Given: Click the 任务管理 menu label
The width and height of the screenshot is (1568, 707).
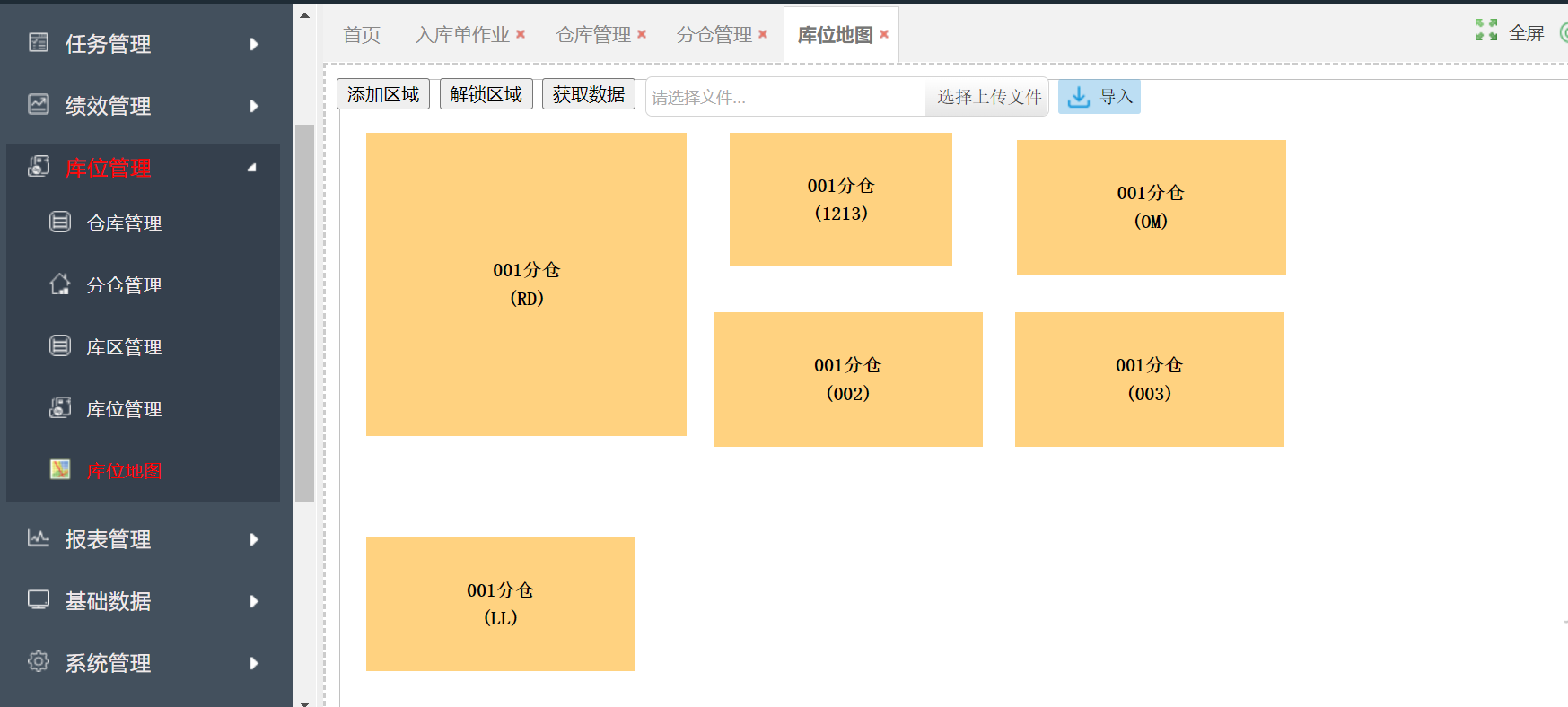Looking at the screenshot, I should [108, 44].
